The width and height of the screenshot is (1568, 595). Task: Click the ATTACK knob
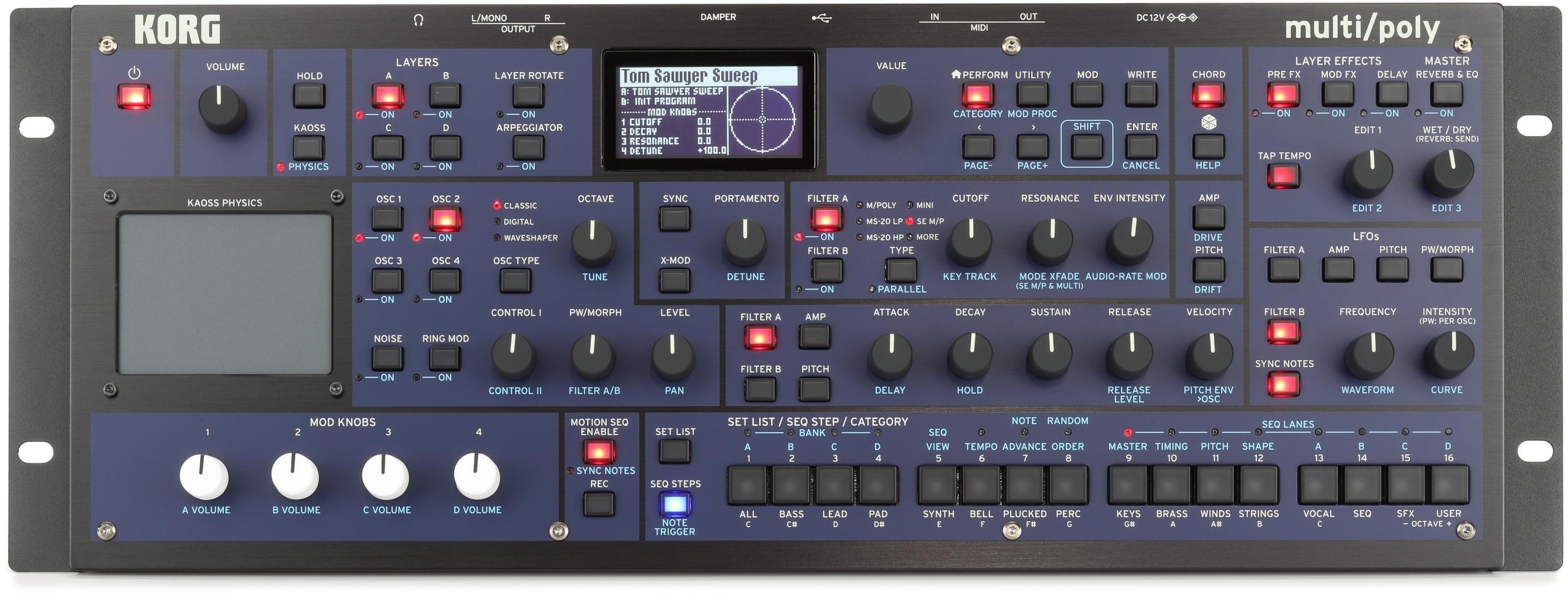[891, 355]
